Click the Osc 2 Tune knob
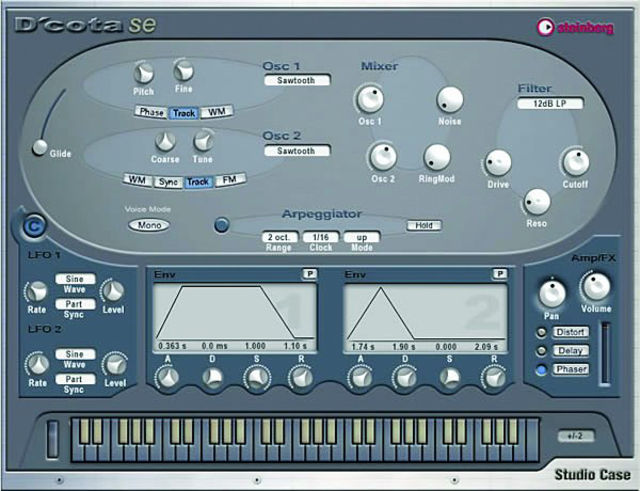640x491 pixels. tap(203, 141)
